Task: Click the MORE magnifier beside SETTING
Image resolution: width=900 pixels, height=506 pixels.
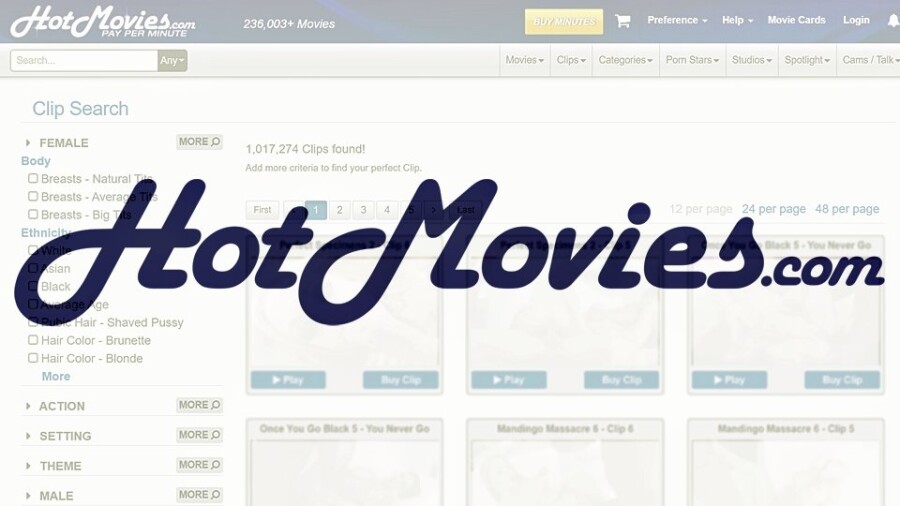Action: point(199,435)
